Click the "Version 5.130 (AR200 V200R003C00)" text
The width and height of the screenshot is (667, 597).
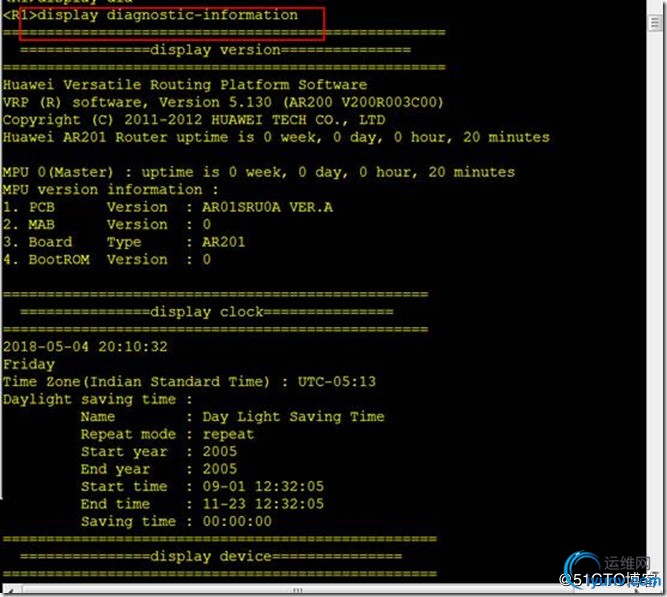(301, 103)
